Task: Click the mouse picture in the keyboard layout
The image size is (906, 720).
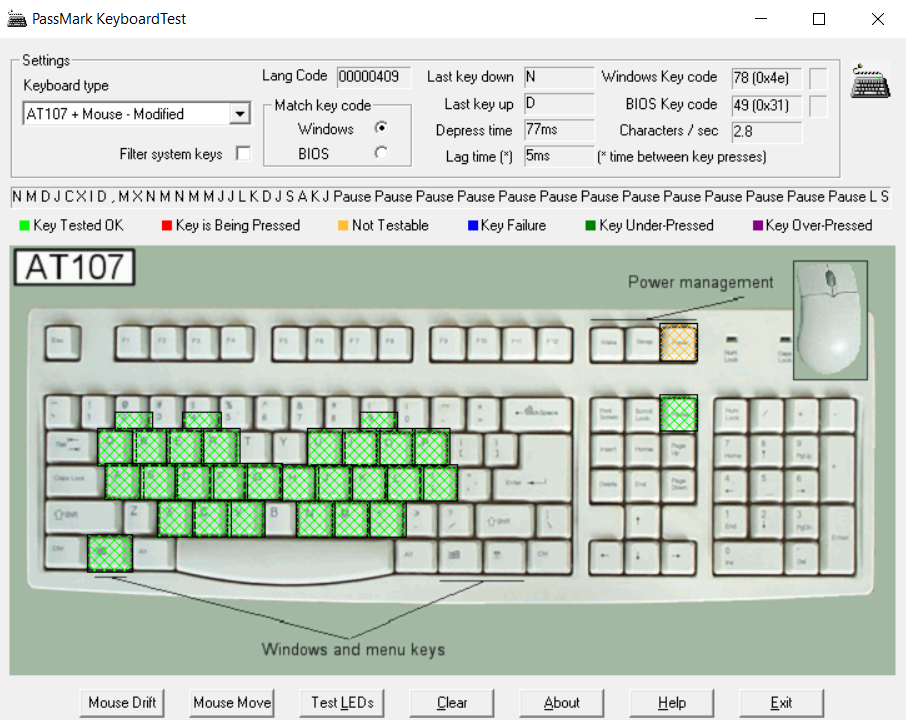Action: coord(830,320)
